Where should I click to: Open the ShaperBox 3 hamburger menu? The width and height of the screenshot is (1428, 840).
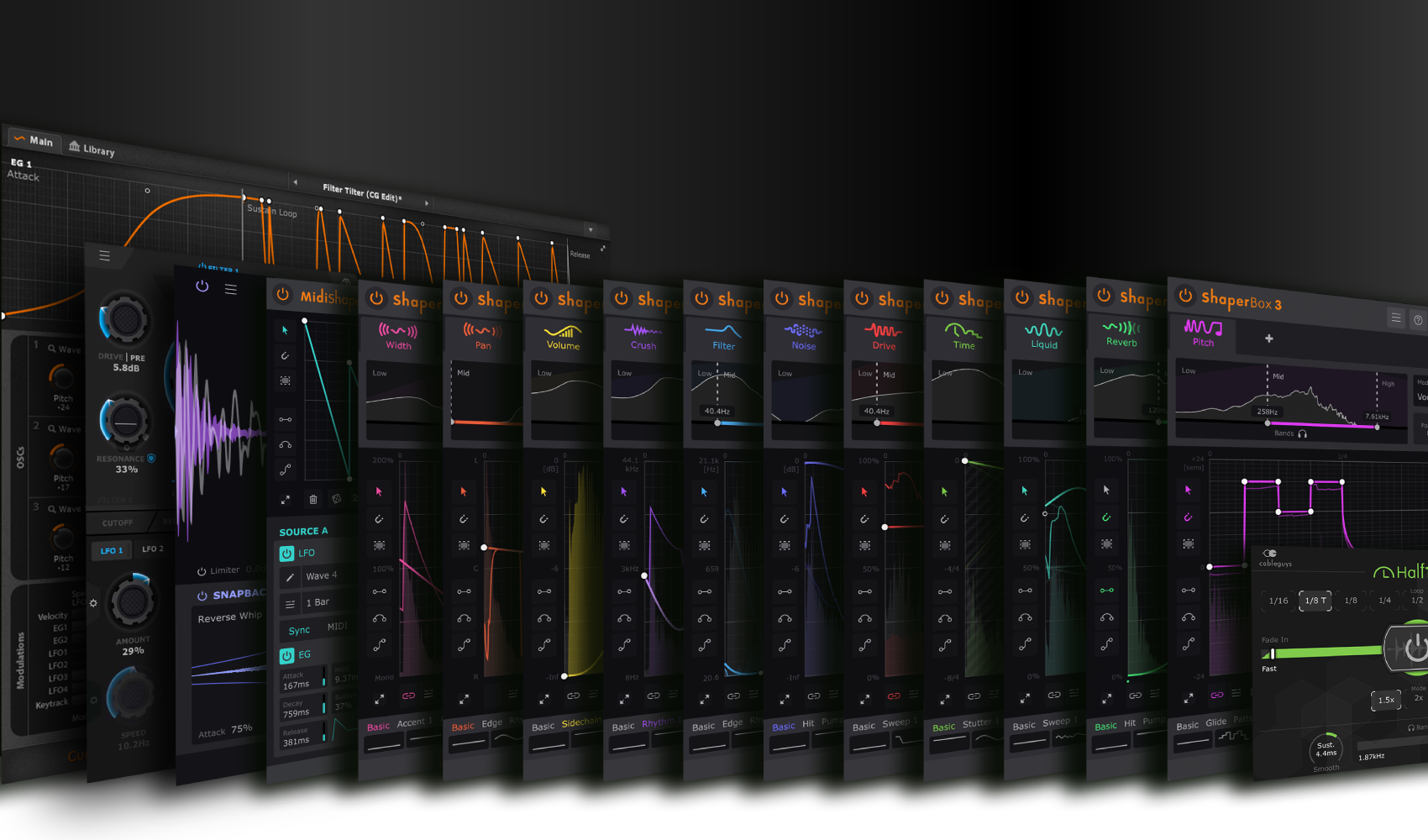(x=1396, y=318)
